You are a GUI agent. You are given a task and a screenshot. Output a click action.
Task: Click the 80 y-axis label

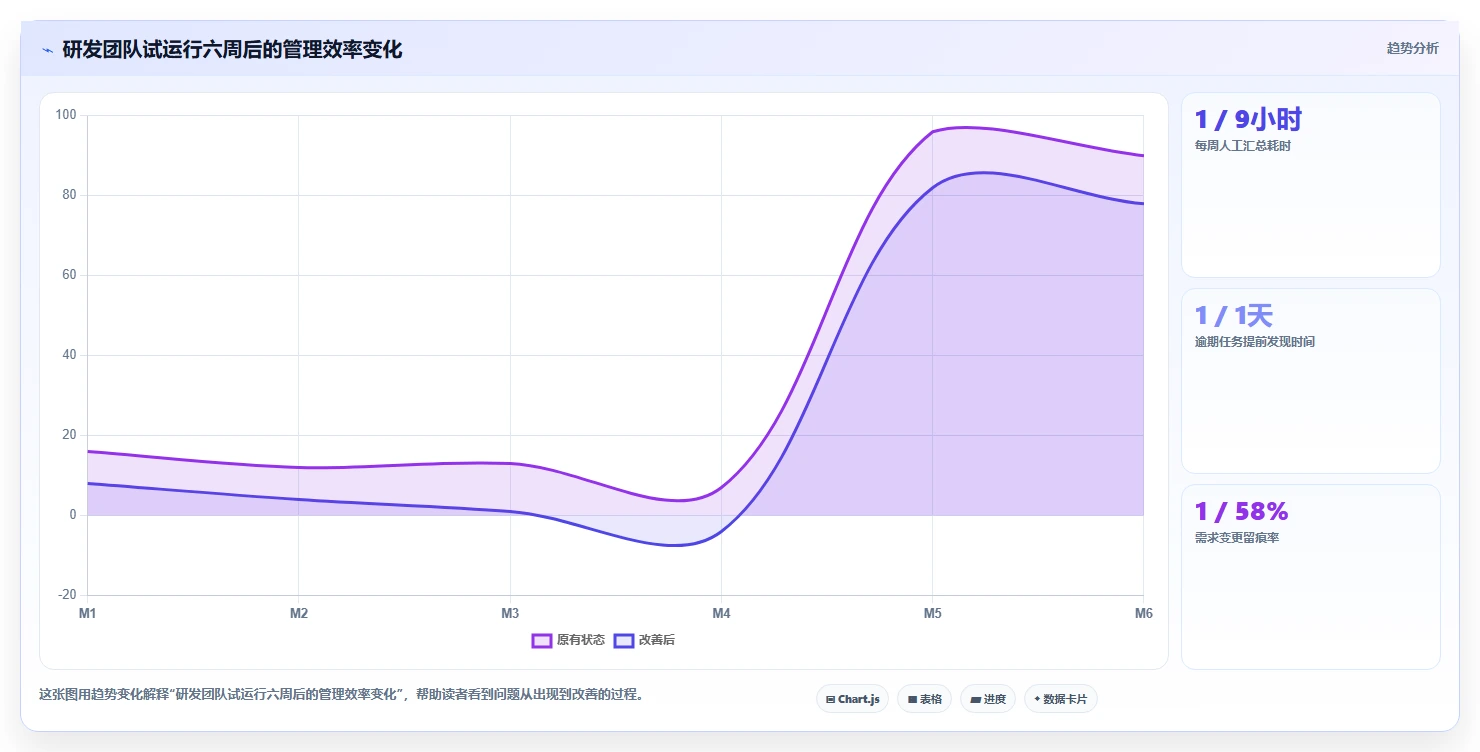click(69, 195)
